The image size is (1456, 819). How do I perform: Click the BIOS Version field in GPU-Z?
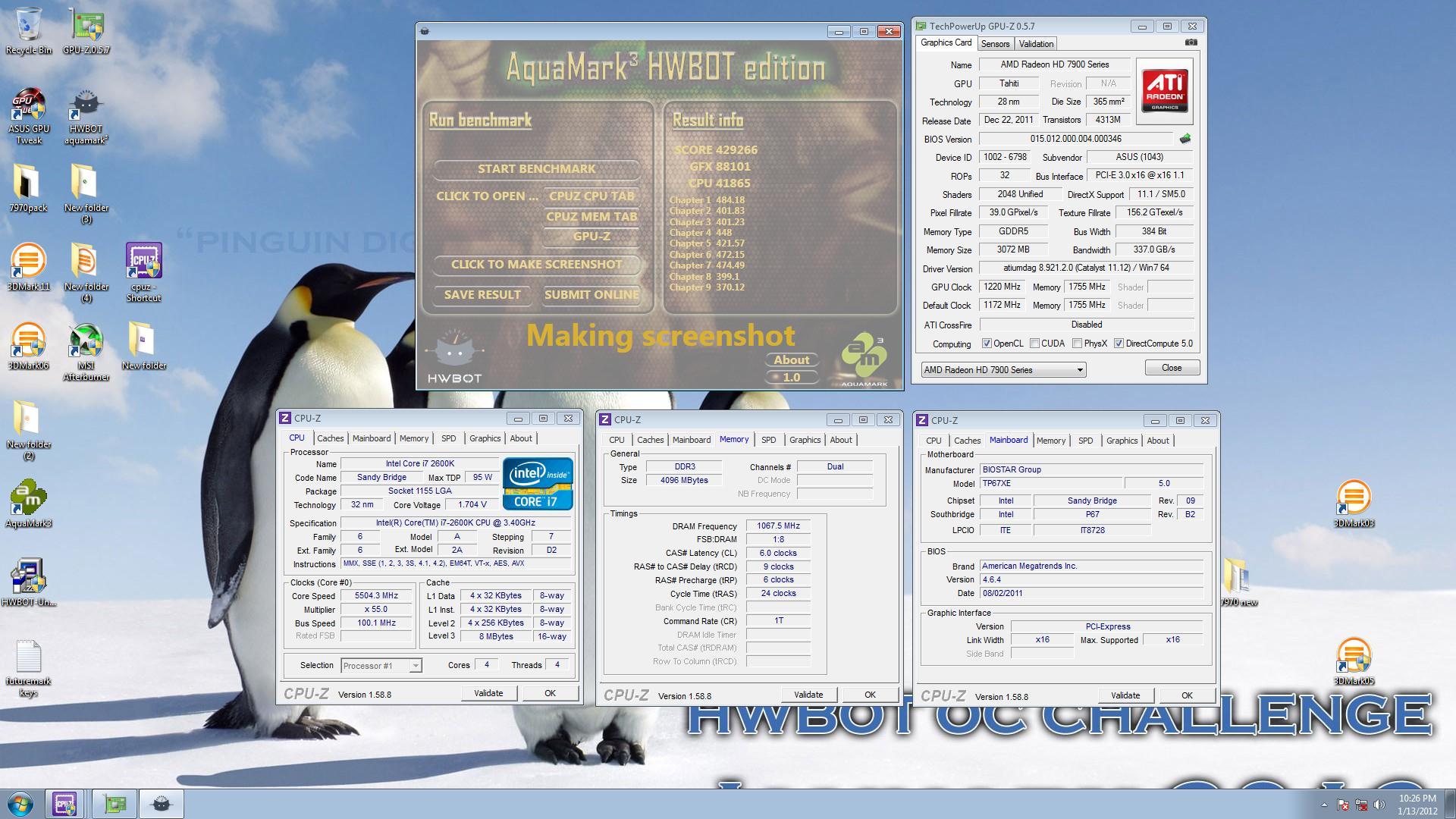[1075, 139]
